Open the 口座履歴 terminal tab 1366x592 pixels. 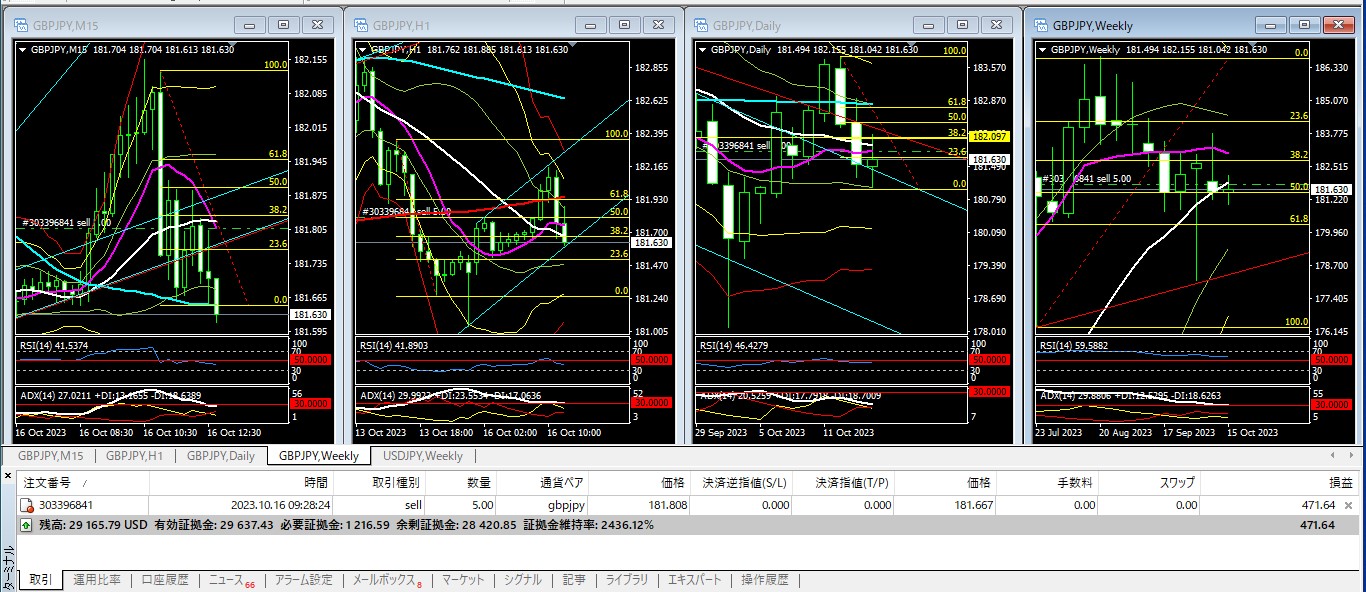tap(164, 580)
